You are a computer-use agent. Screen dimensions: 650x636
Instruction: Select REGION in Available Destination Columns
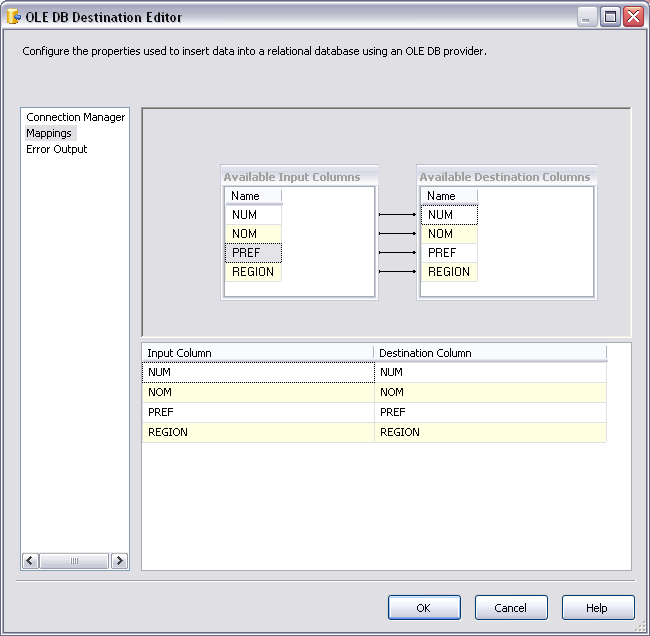pyautogui.click(x=449, y=272)
